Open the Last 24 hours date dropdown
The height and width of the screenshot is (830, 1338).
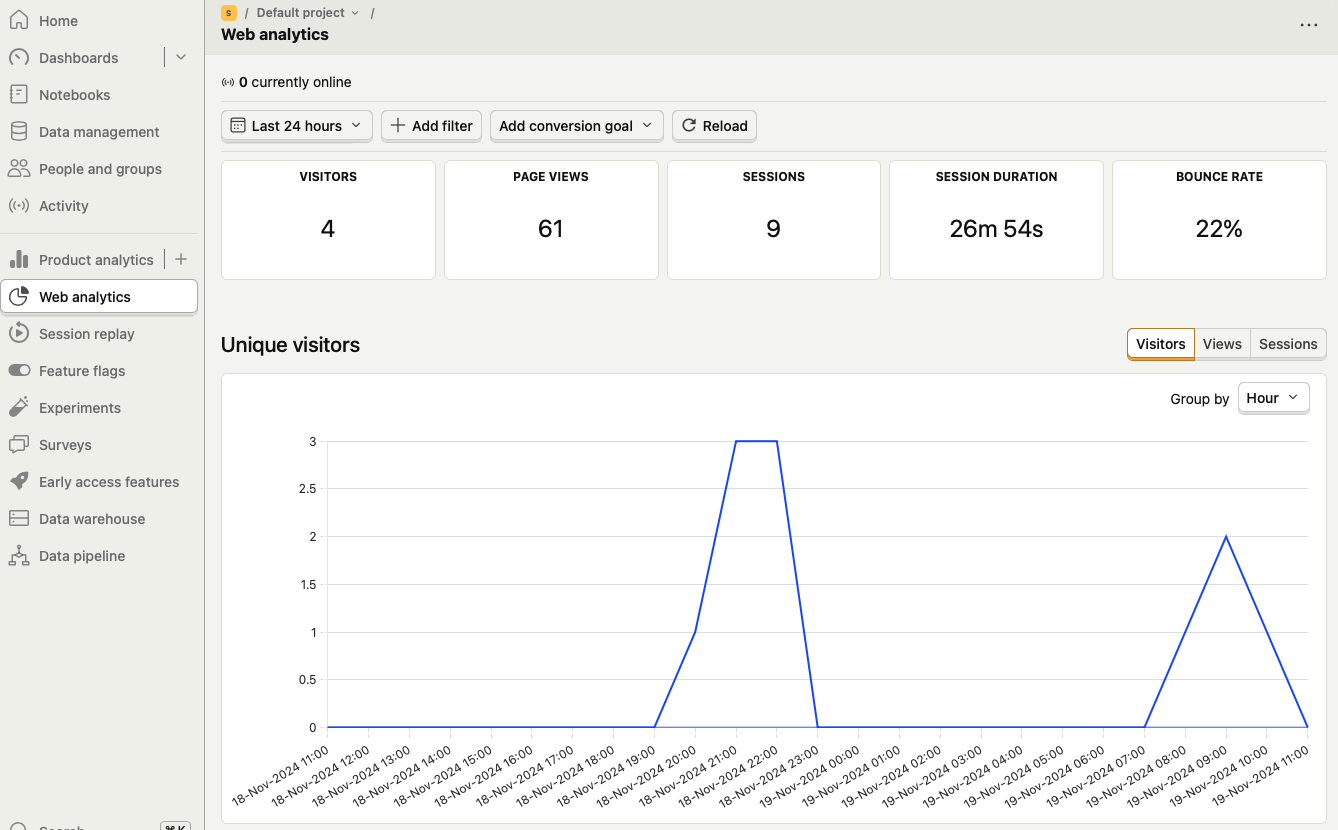[297, 126]
